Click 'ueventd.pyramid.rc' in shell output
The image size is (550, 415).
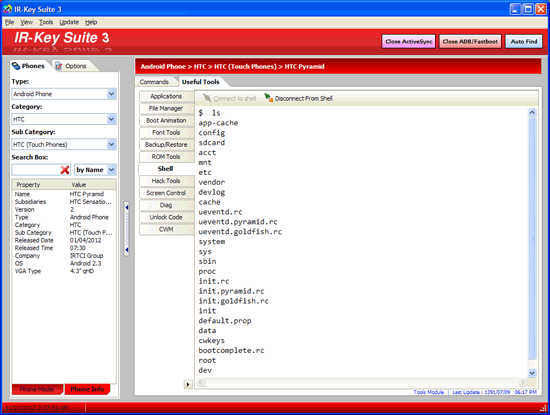238,222
